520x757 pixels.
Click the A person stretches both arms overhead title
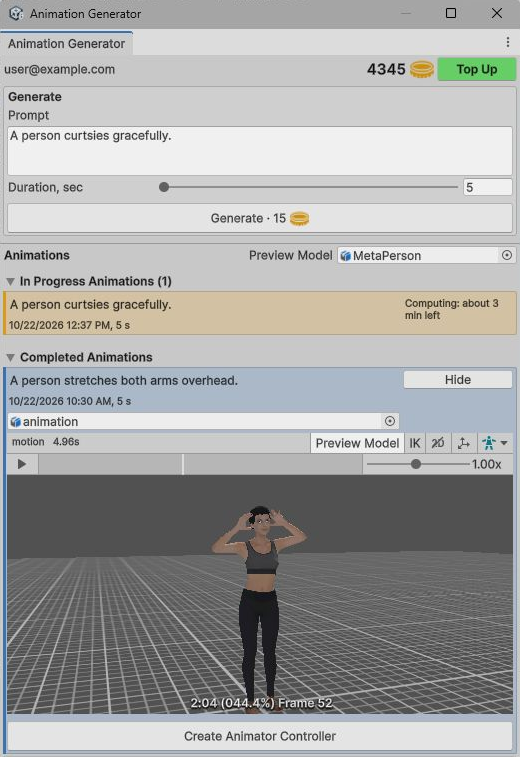point(124,380)
